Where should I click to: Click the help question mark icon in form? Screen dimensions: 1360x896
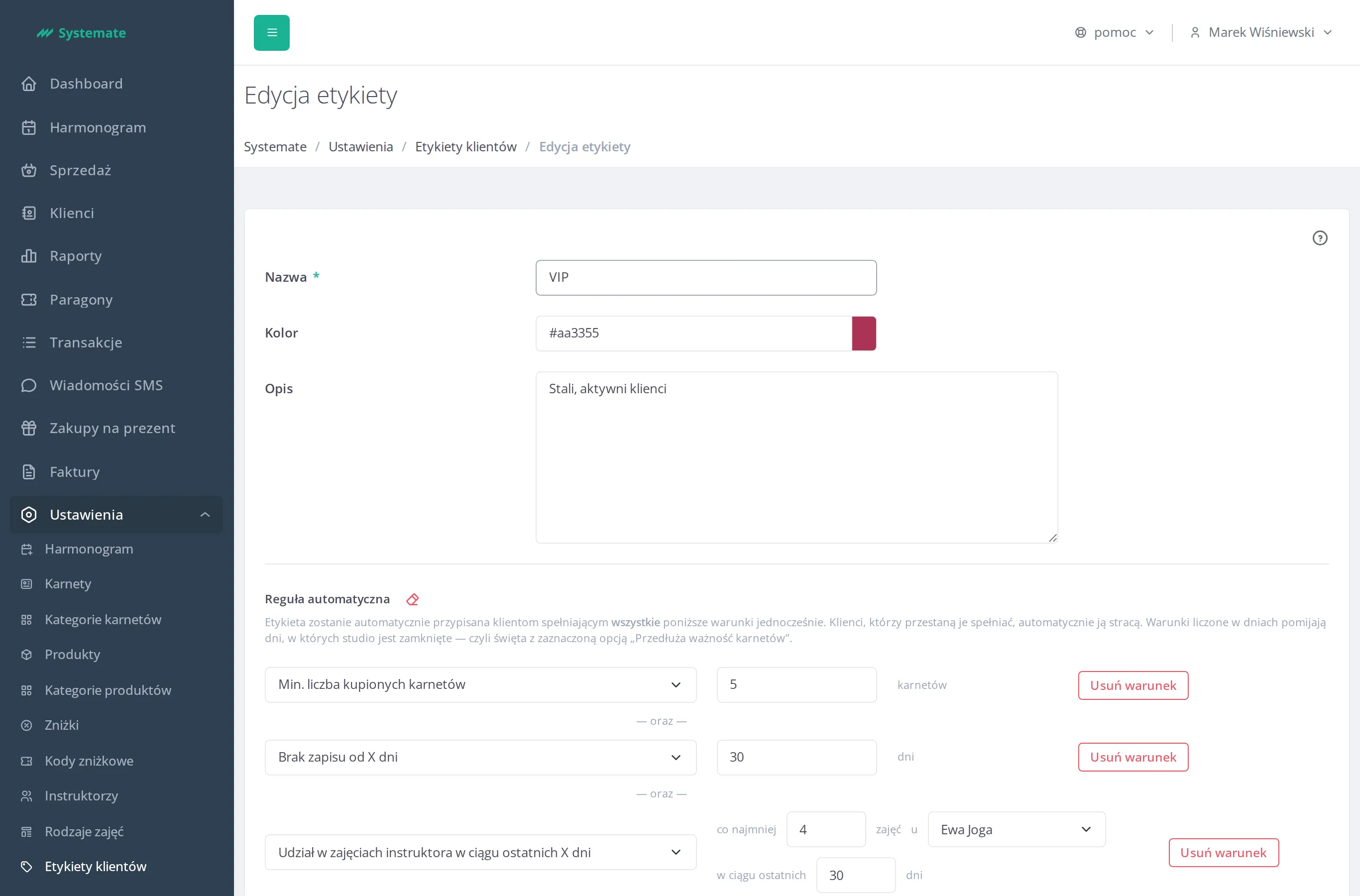(x=1319, y=238)
